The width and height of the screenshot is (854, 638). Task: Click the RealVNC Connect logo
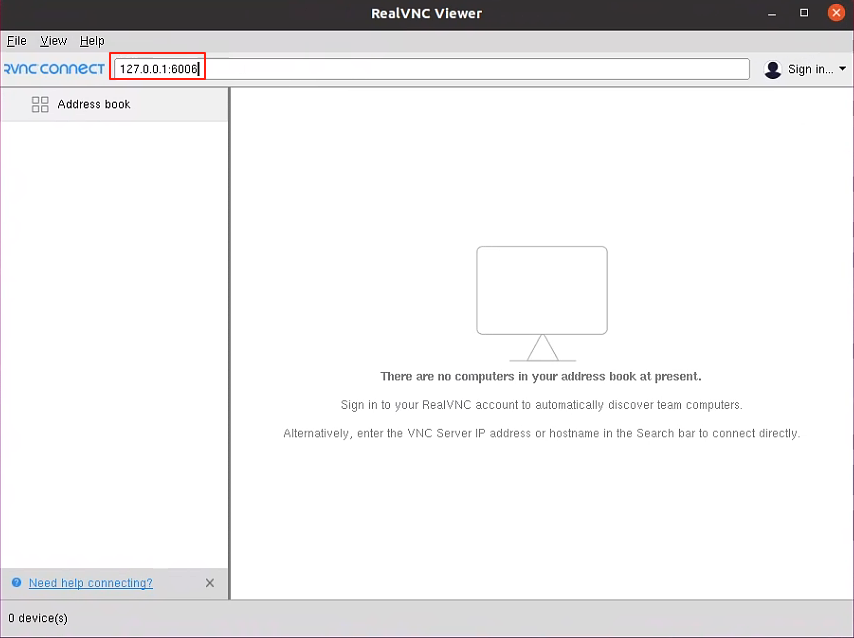[x=53, y=68]
